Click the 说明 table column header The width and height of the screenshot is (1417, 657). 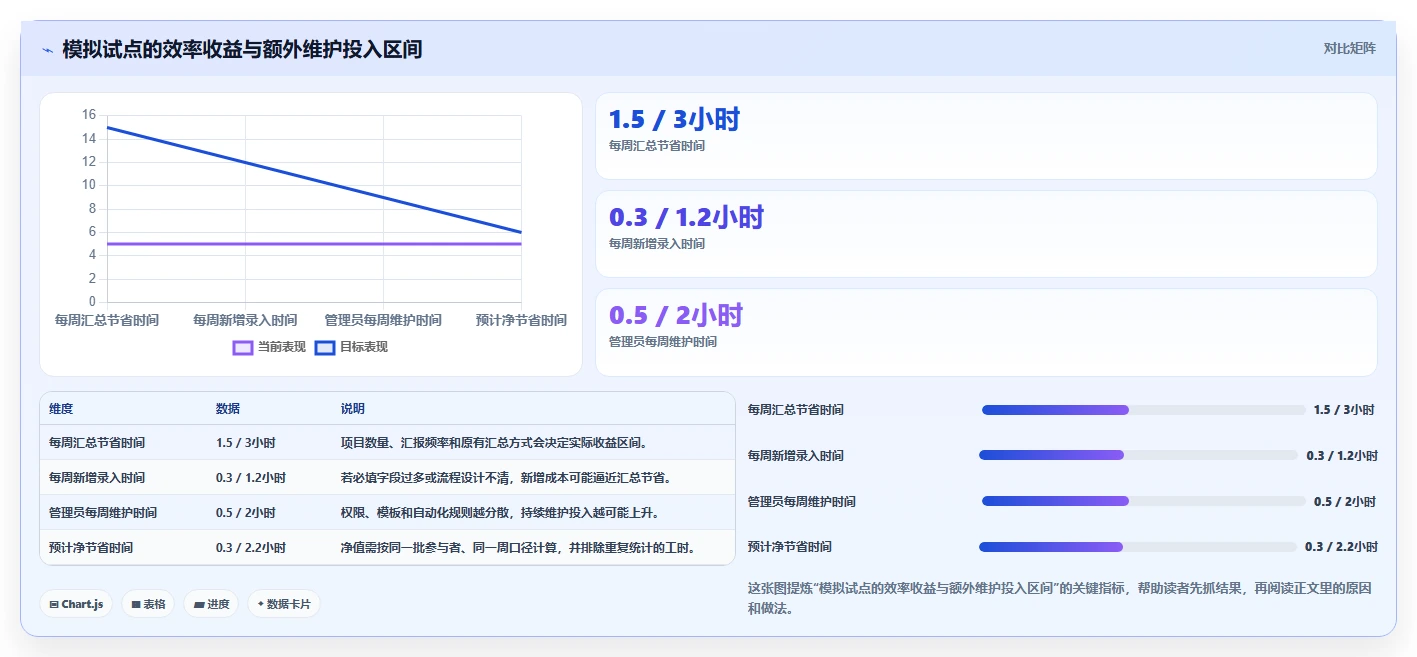click(353, 409)
